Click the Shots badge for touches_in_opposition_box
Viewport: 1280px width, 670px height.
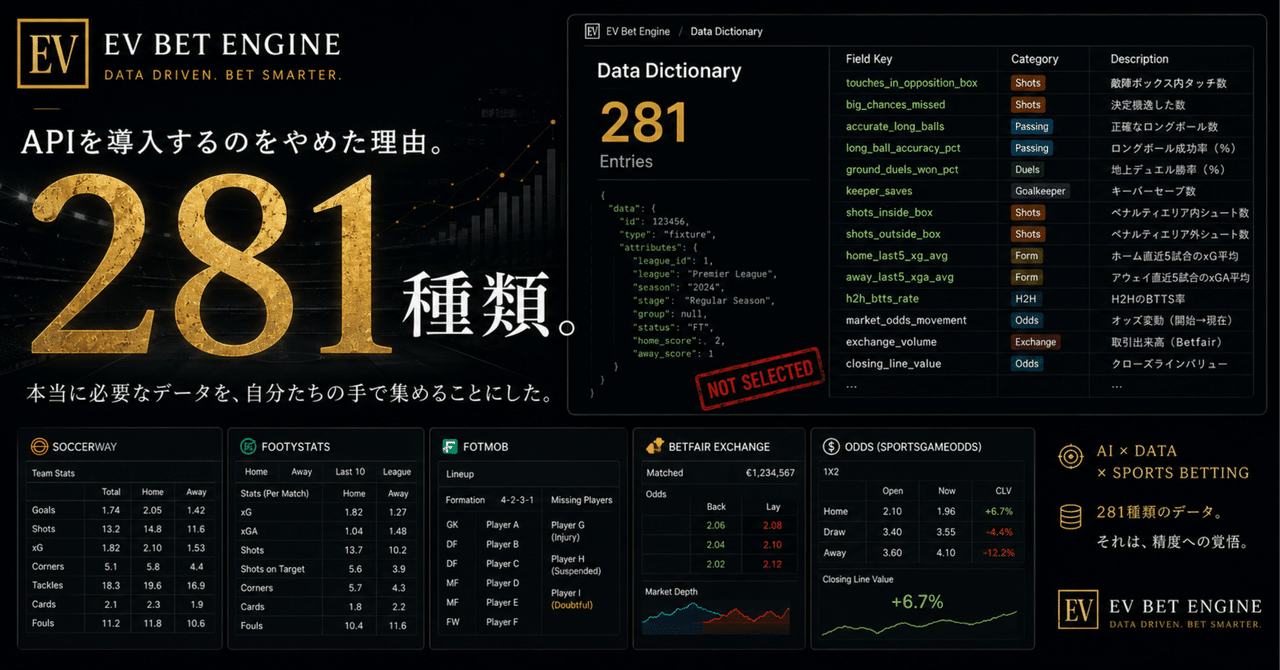[x=1027, y=83]
